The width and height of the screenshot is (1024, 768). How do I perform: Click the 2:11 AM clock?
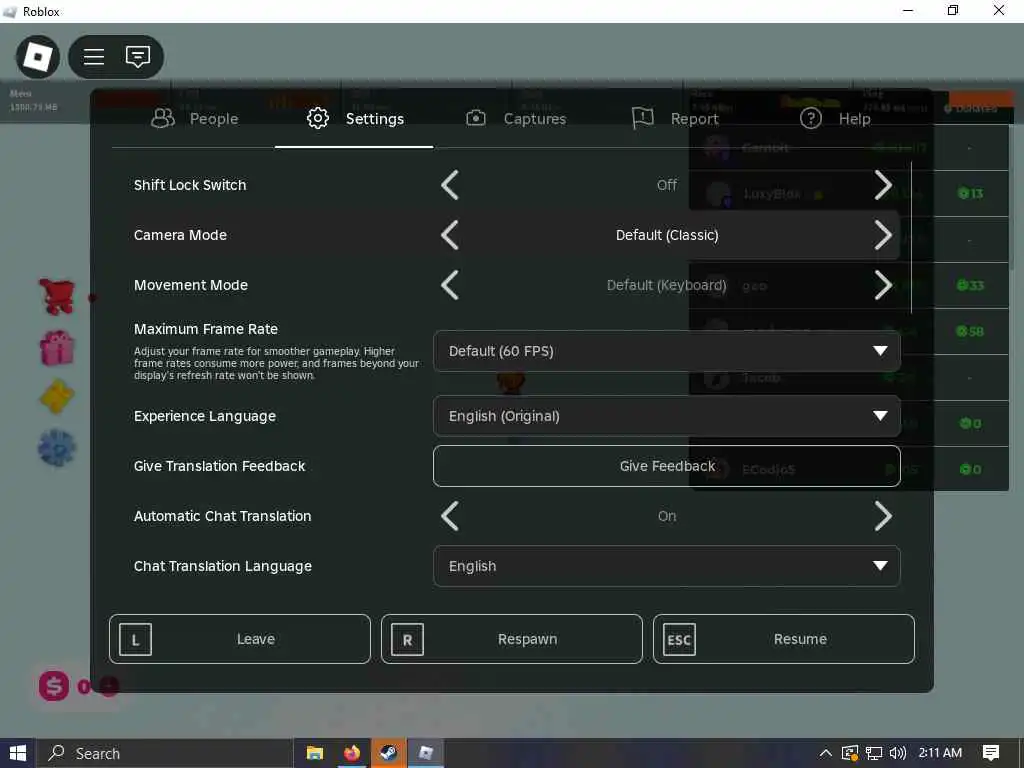click(940, 753)
